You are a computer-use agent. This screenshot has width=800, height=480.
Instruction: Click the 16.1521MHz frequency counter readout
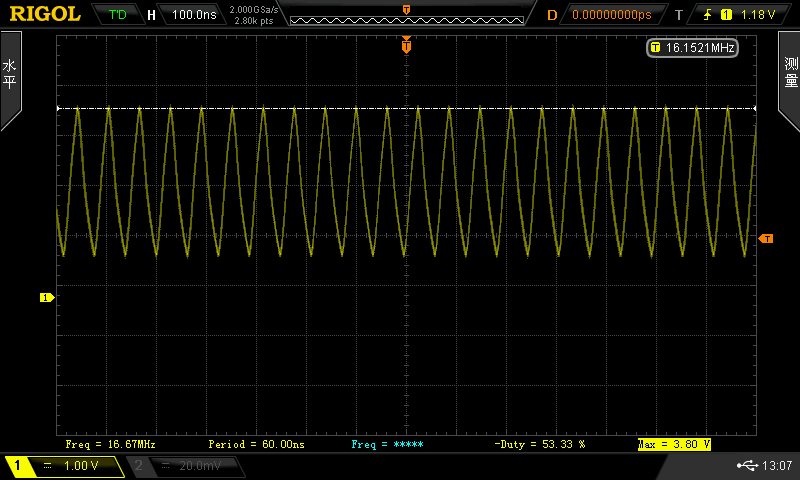692,47
